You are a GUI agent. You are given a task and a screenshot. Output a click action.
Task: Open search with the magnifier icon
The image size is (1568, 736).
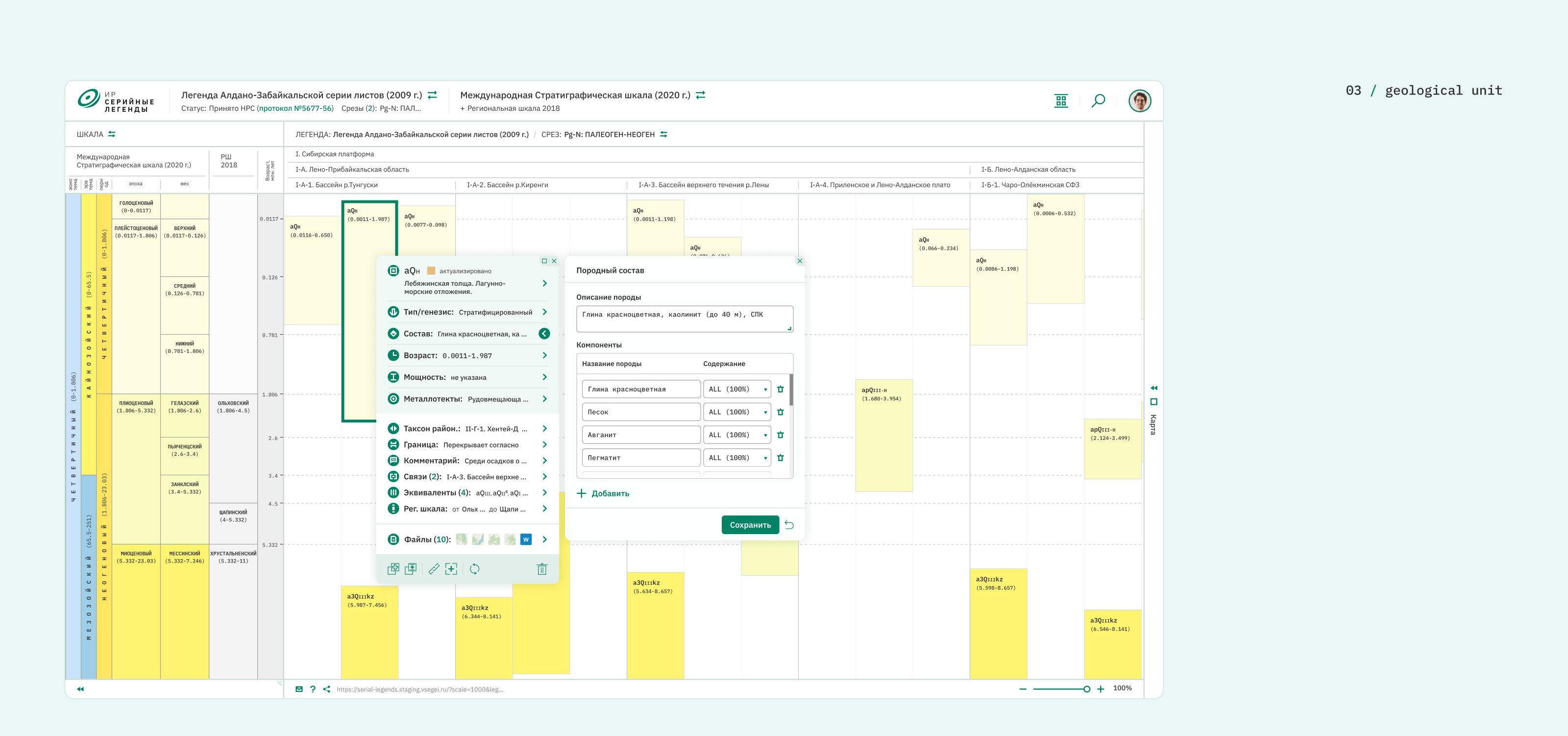1099,101
